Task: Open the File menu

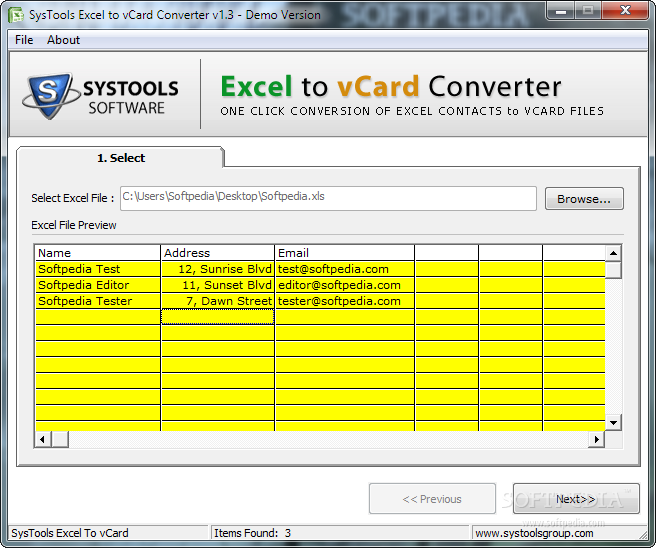Action: click(24, 40)
